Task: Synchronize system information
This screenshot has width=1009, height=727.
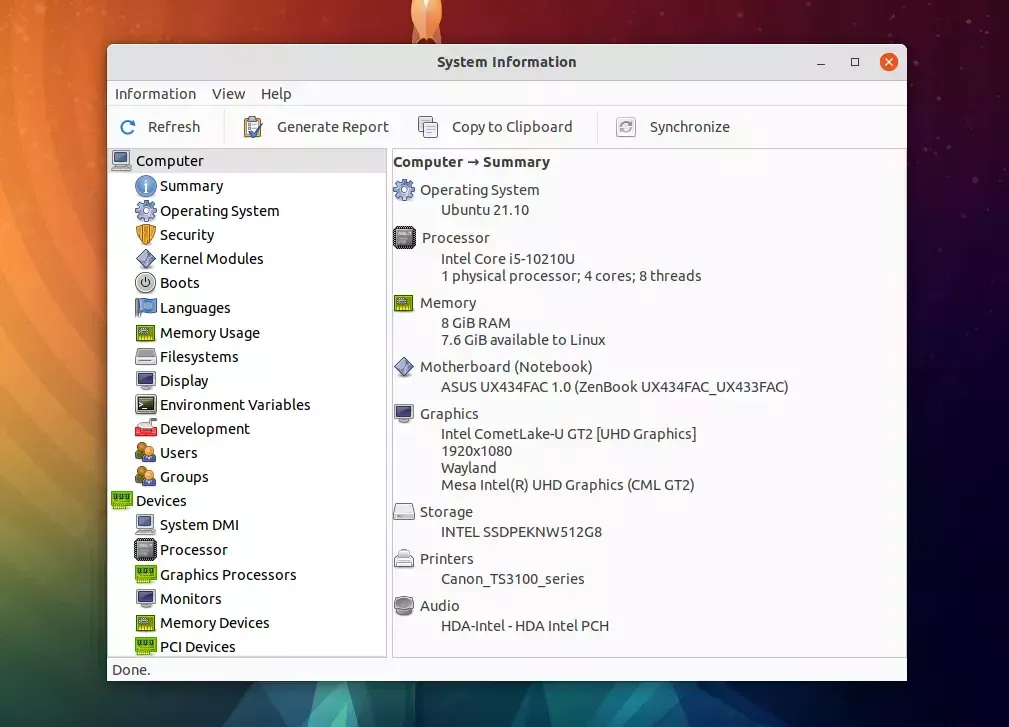Action: click(x=626, y=126)
